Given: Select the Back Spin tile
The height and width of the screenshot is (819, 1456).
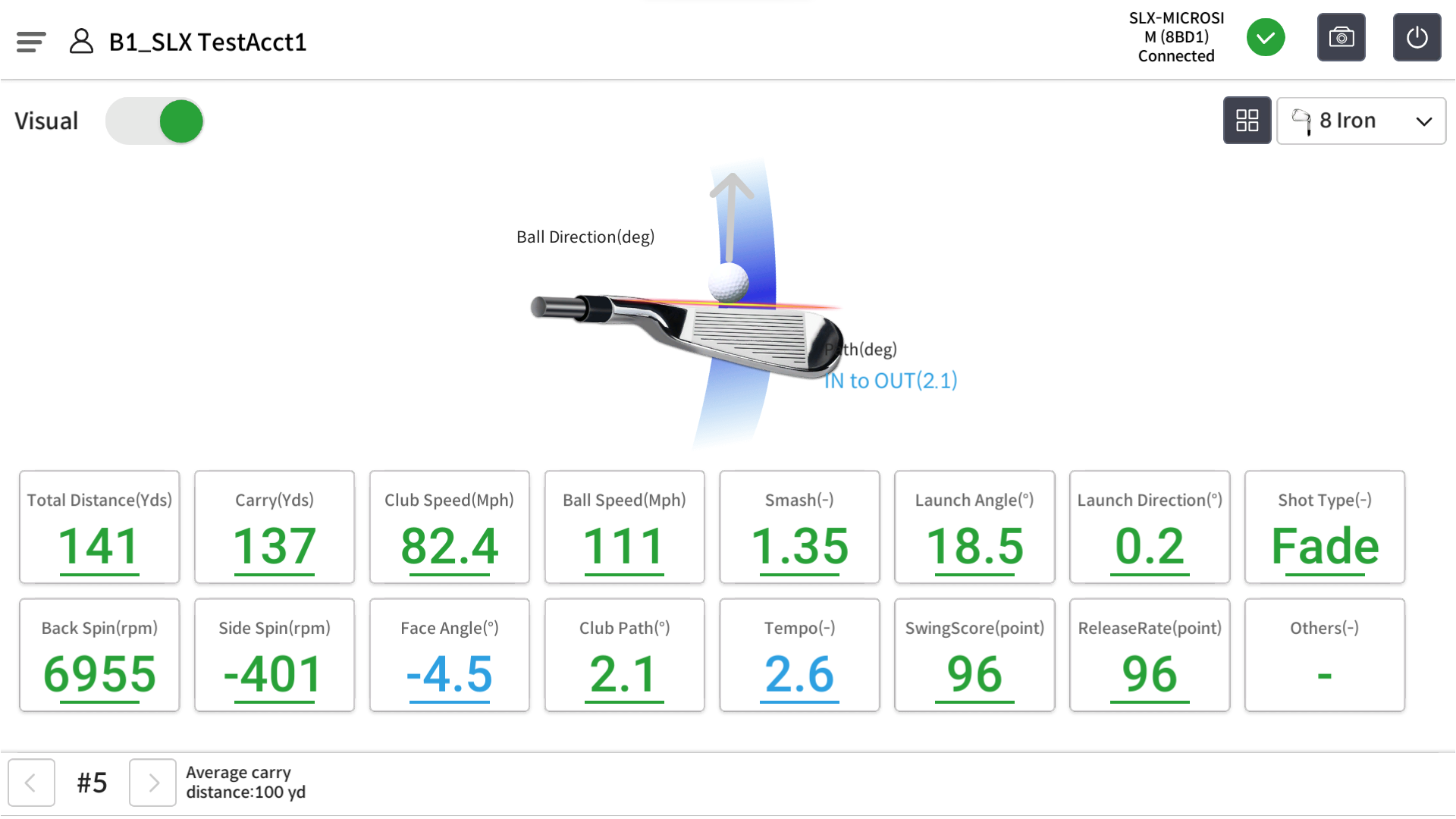Looking at the screenshot, I should tap(99, 655).
